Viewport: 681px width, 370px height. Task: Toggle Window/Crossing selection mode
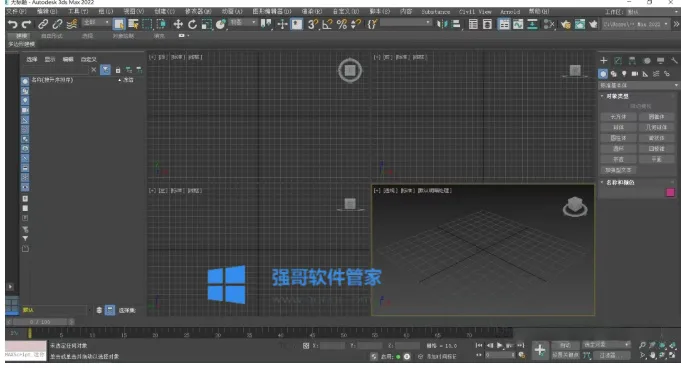point(161,24)
